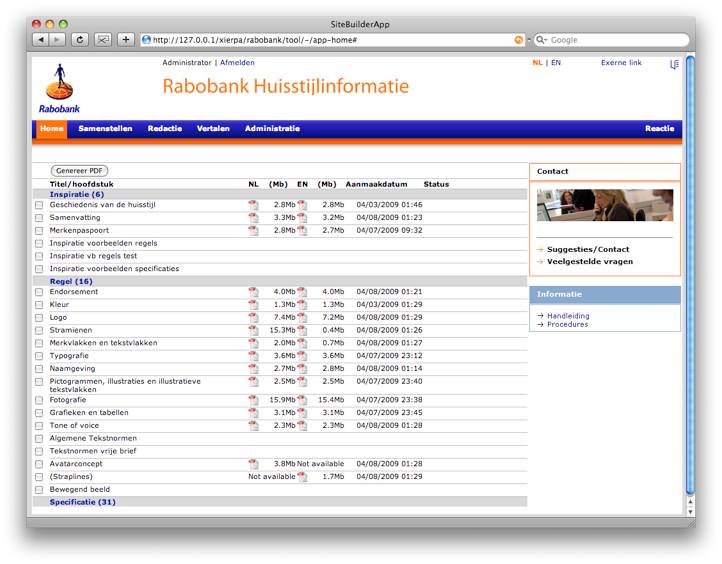Image resolution: width=722 pixels, height=564 pixels.
Task: Open the Vertalen menu
Action: [x=213, y=128]
